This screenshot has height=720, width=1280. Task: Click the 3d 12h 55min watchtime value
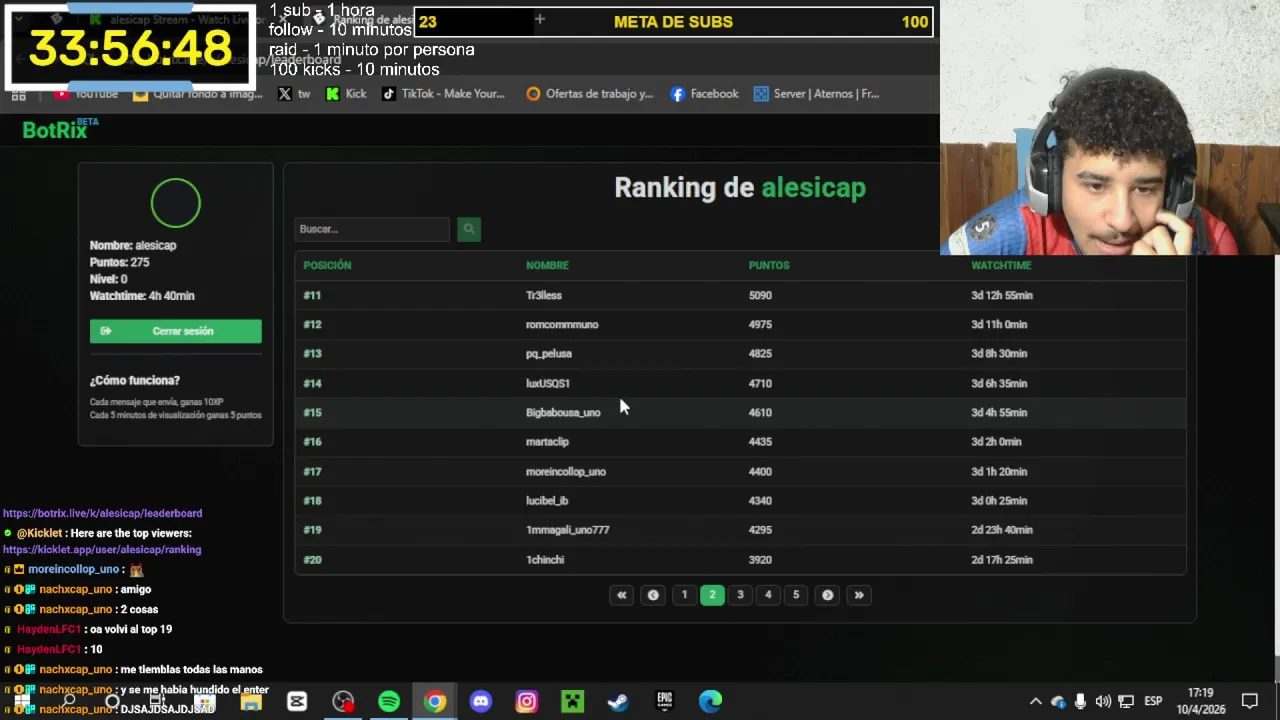coord(1002,296)
